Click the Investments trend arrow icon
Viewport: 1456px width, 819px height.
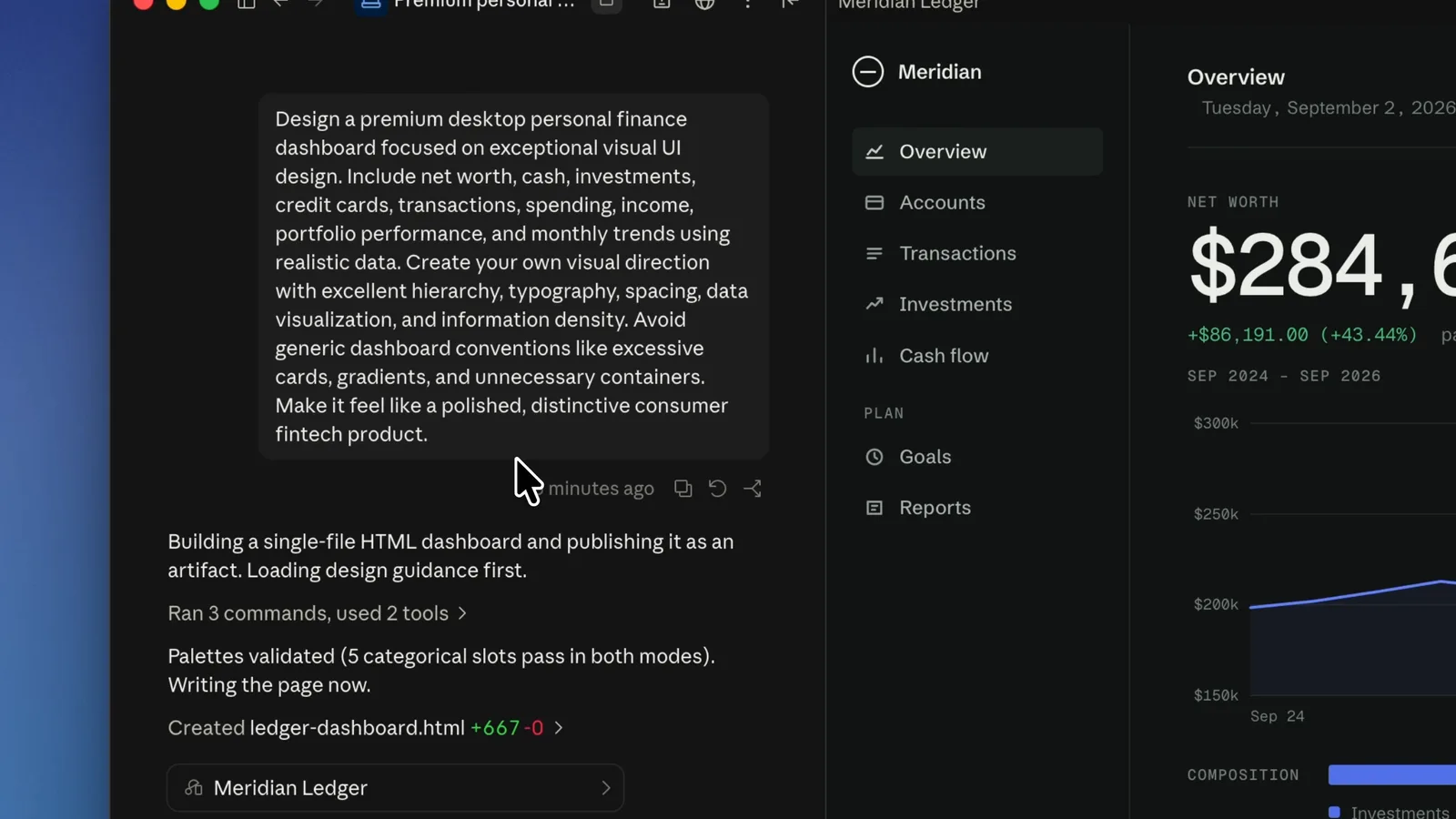[875, 304]
